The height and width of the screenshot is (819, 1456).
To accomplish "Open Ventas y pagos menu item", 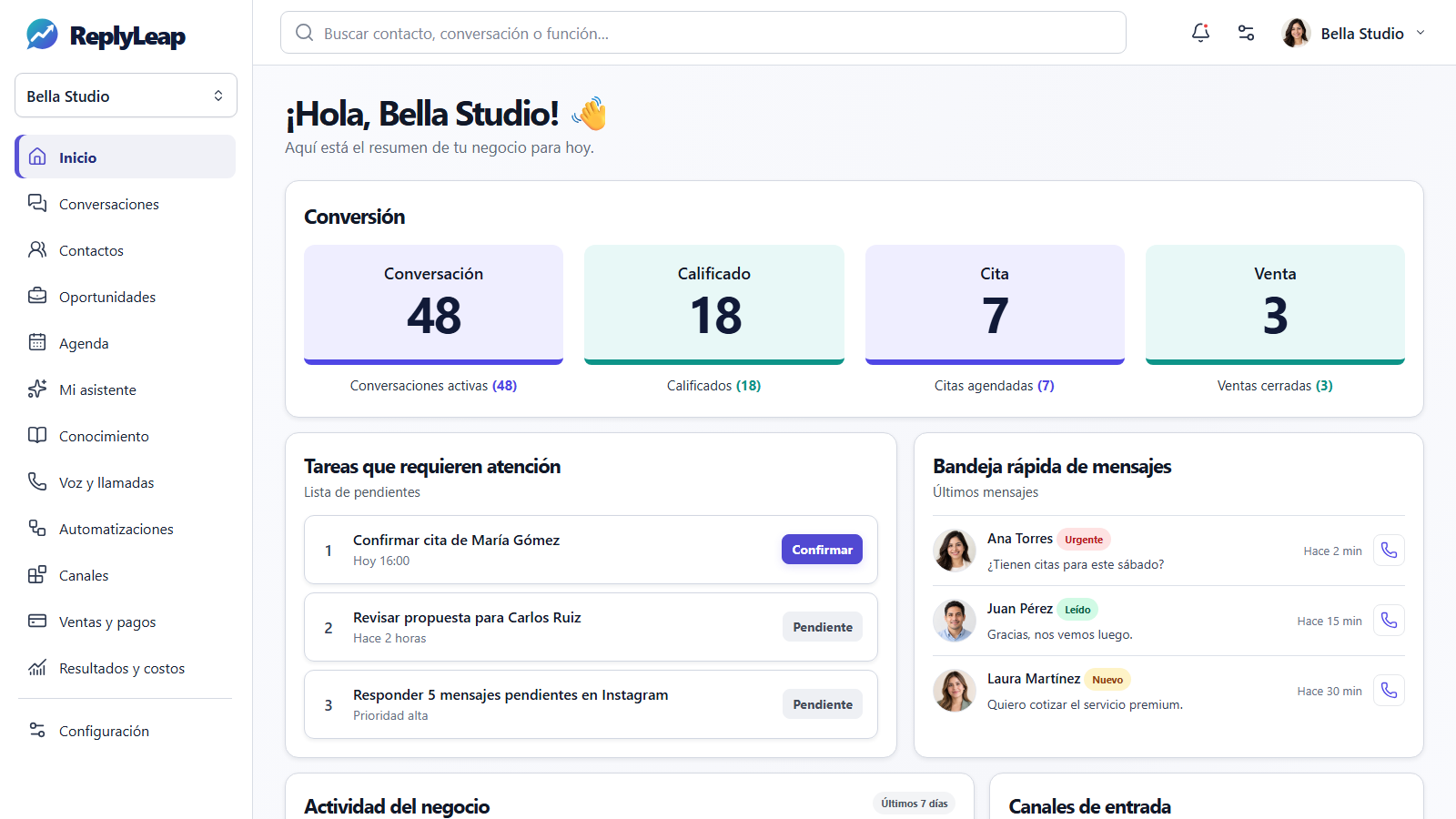I will pos(126,621).
